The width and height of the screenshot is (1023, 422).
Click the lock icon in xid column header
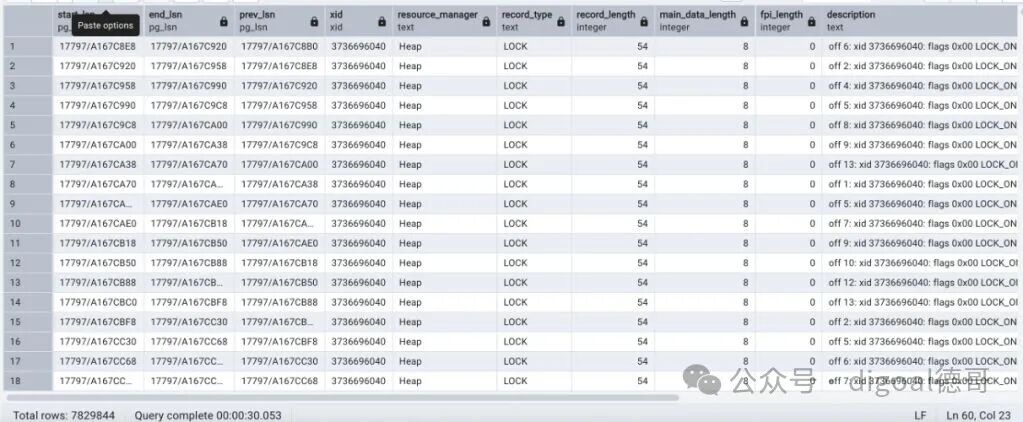coord(382,22)
